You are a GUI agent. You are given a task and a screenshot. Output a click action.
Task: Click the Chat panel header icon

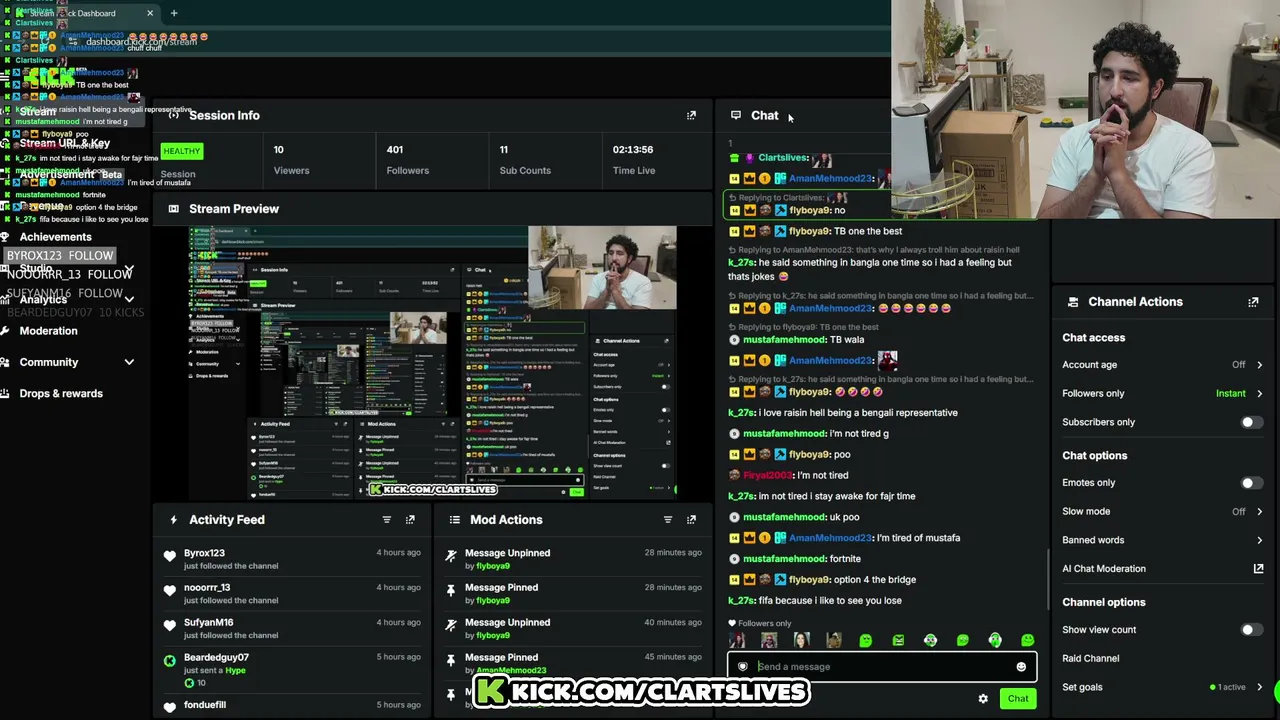[x=736, y=115]
